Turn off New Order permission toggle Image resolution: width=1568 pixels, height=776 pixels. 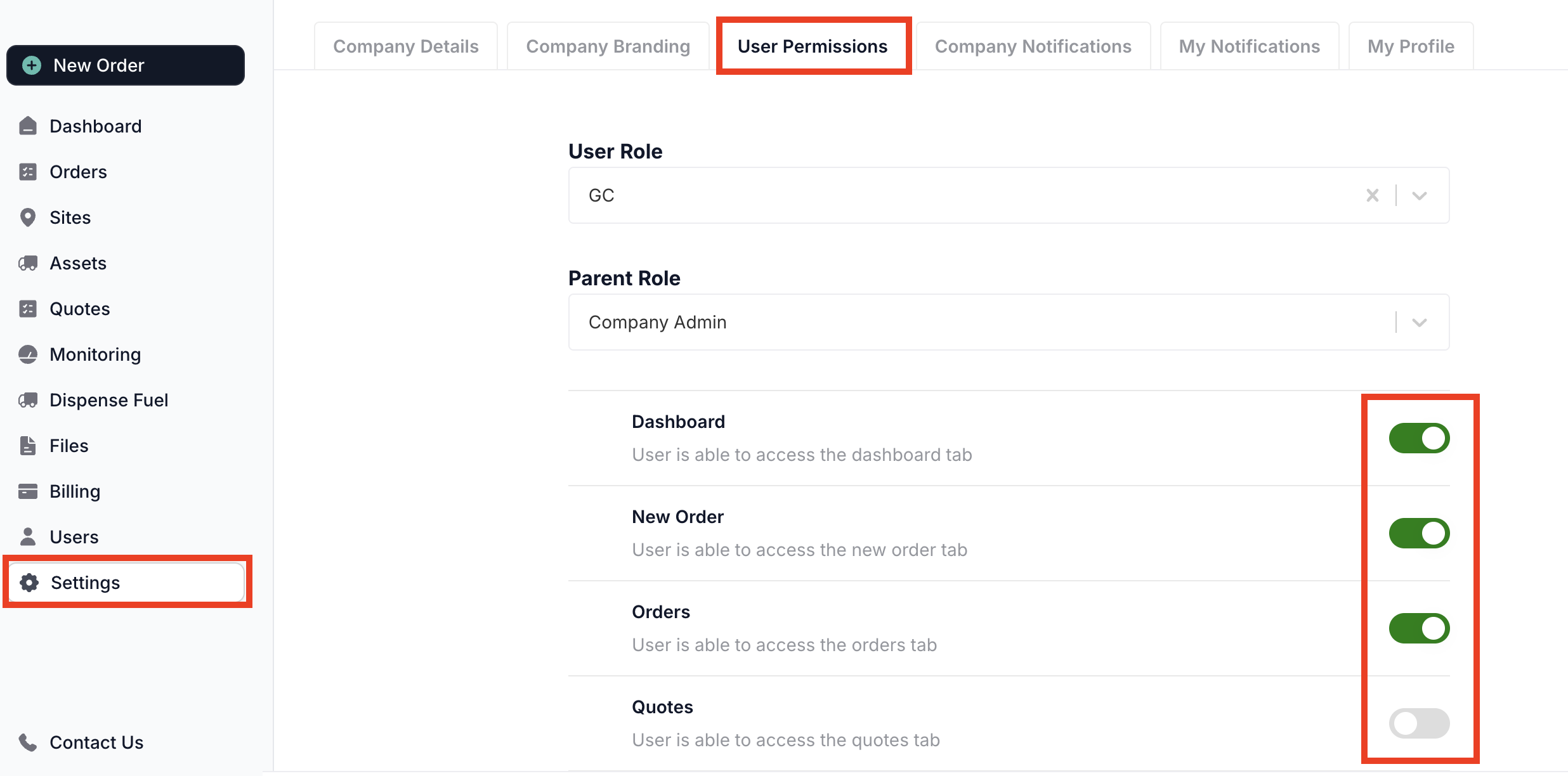click(x=1419, y=533)
